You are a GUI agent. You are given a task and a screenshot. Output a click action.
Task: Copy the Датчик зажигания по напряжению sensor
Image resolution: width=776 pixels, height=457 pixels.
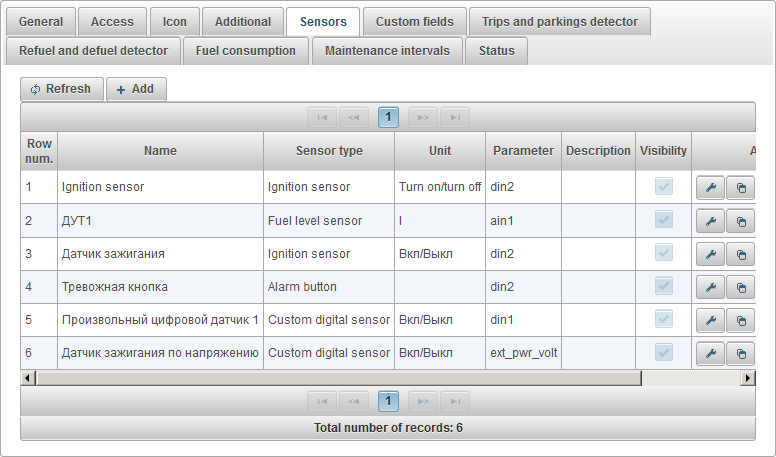tap(740, 354)
